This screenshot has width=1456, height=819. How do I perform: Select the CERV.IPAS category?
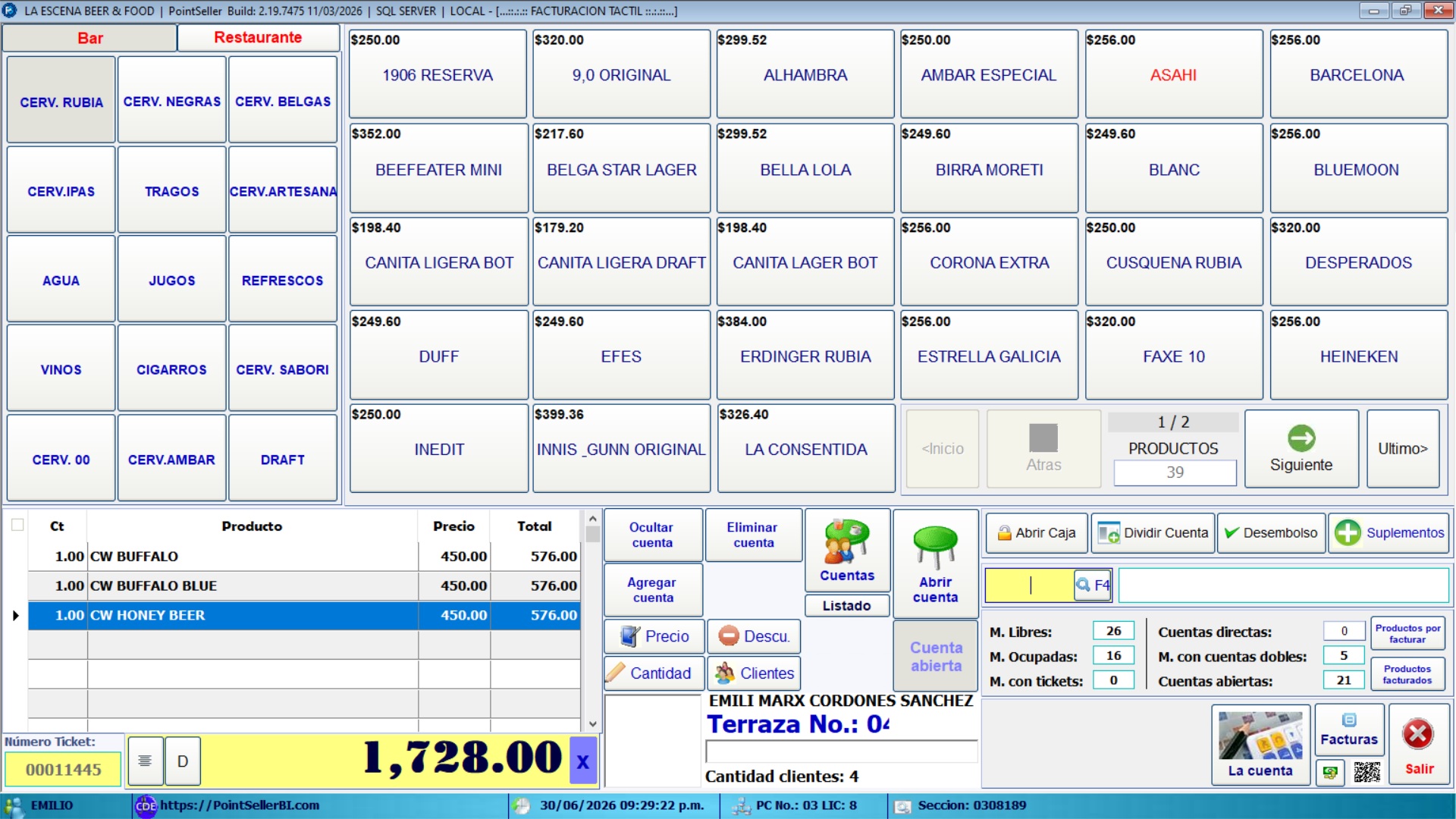(61, 191)
